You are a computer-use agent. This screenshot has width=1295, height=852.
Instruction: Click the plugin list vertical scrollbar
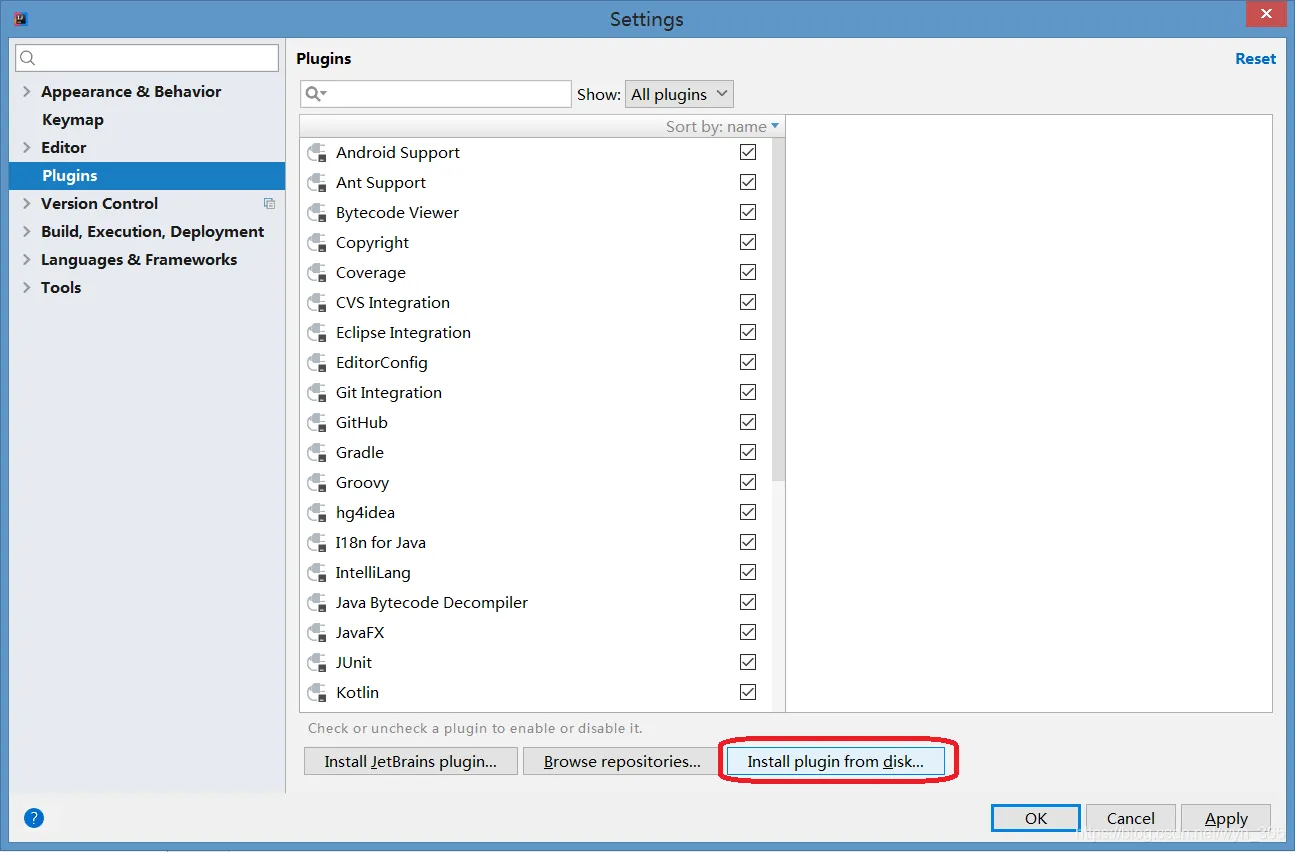point(778,310)
